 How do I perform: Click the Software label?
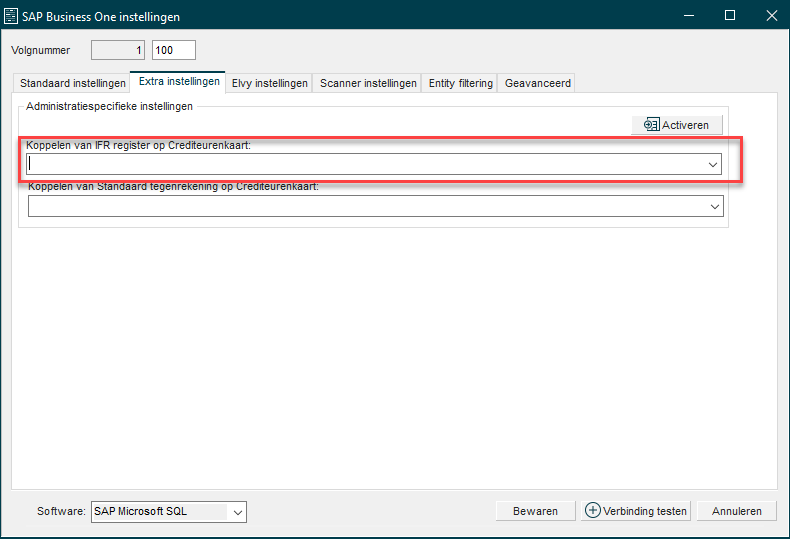[61, 511]
